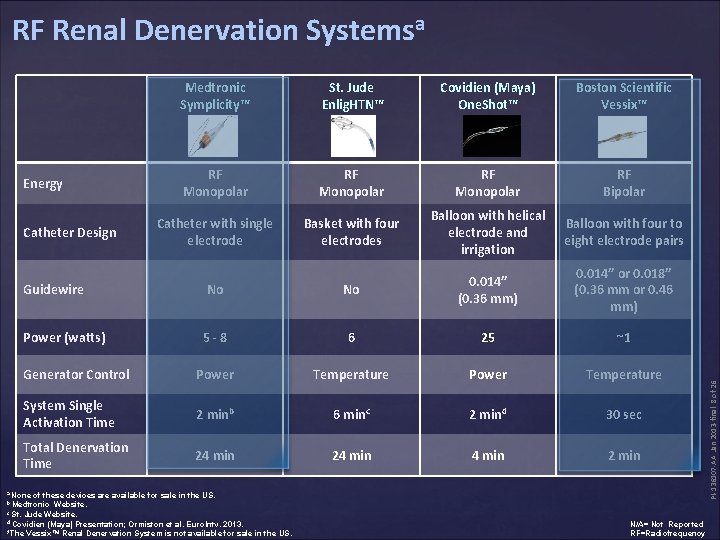Viewport: 720px width, 540px height.
Task: Click the Covidien OneShot device image
Action: (x=491, y=136)
